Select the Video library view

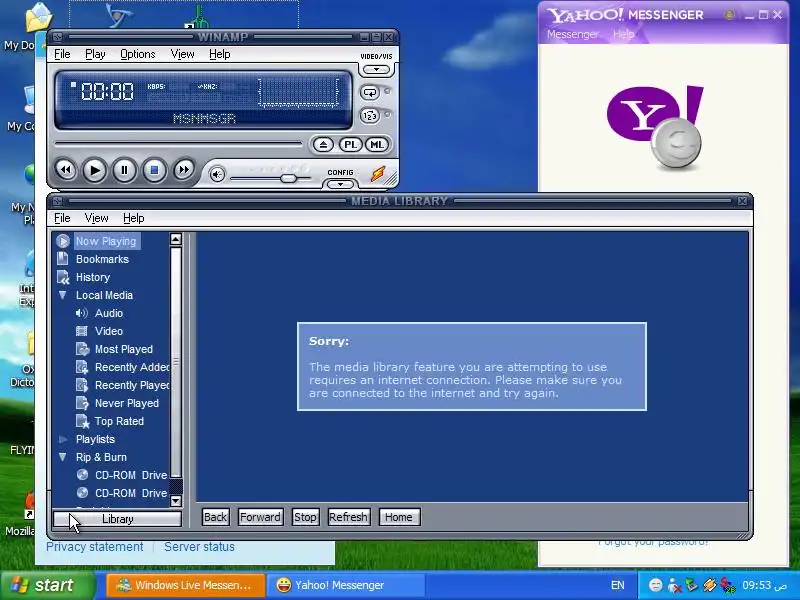point(109,331)
